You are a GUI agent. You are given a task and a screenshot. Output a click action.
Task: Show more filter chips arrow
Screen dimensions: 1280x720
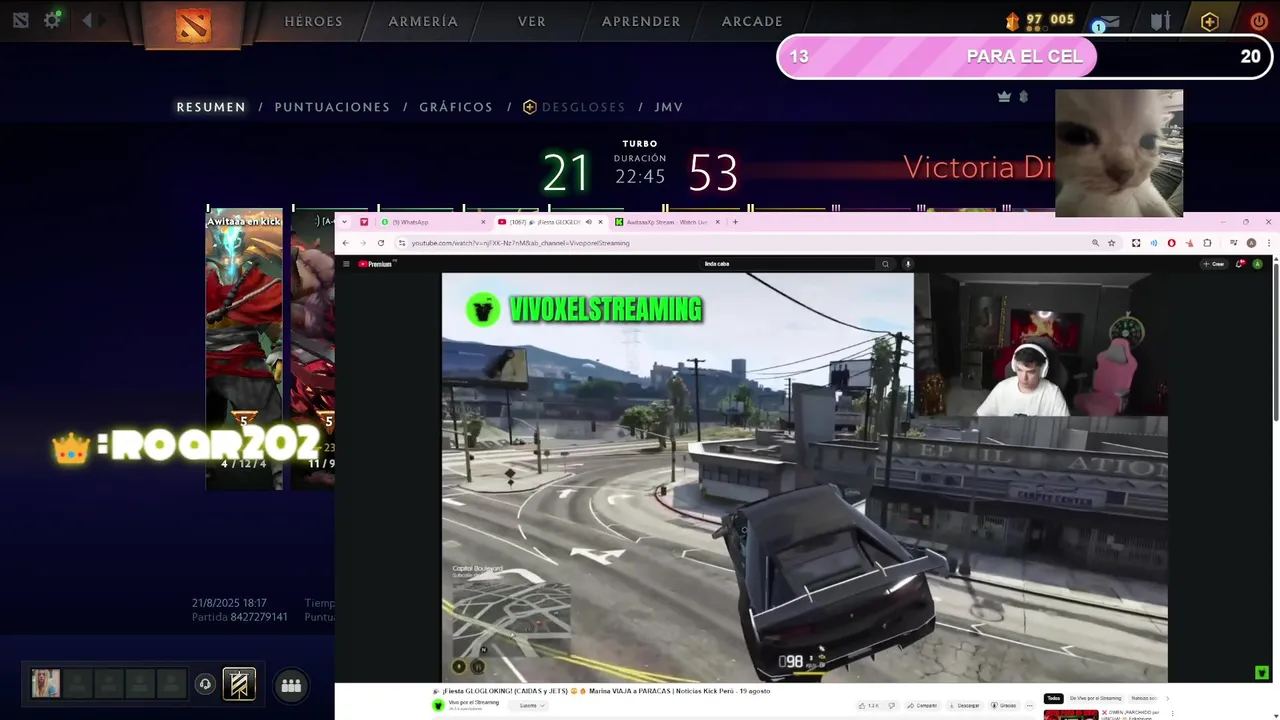1168,698
